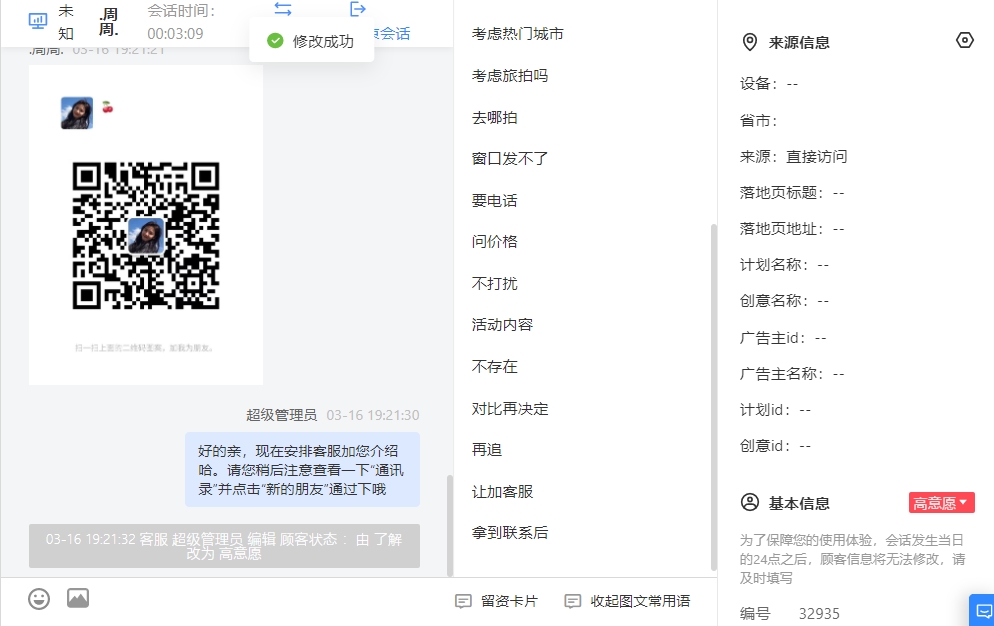Image resolution: width=994 pixels, height=626 pixels.
Task: Click the 落地页标题 field row
Action: 792,193
